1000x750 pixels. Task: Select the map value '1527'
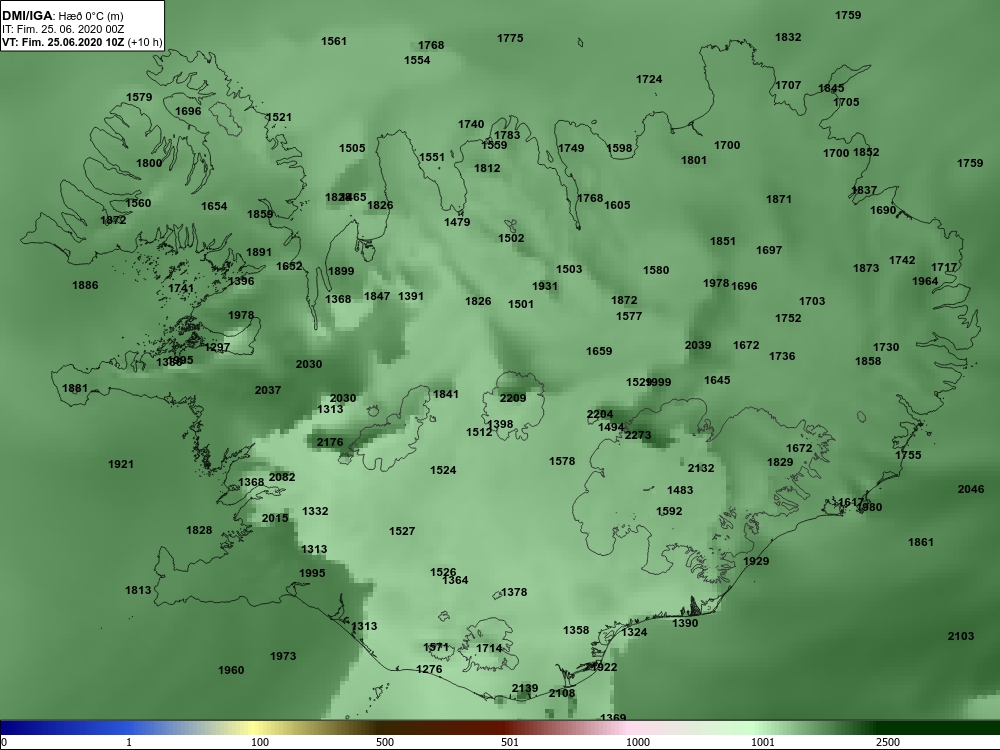402,531
